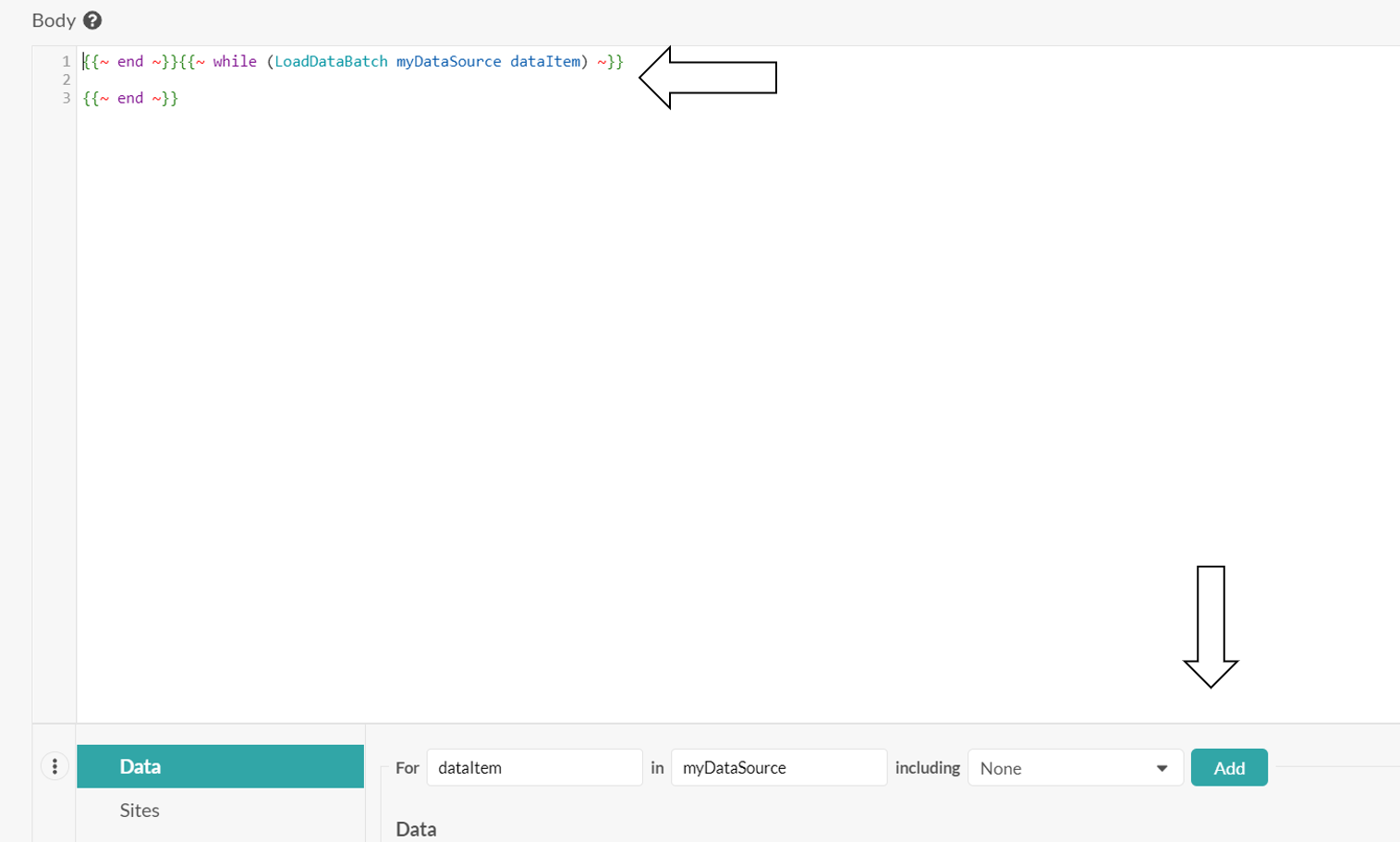Screen dimensions: 1400x842
Task: Click the 'end' statement on line 3
Action: click(130, 98)
